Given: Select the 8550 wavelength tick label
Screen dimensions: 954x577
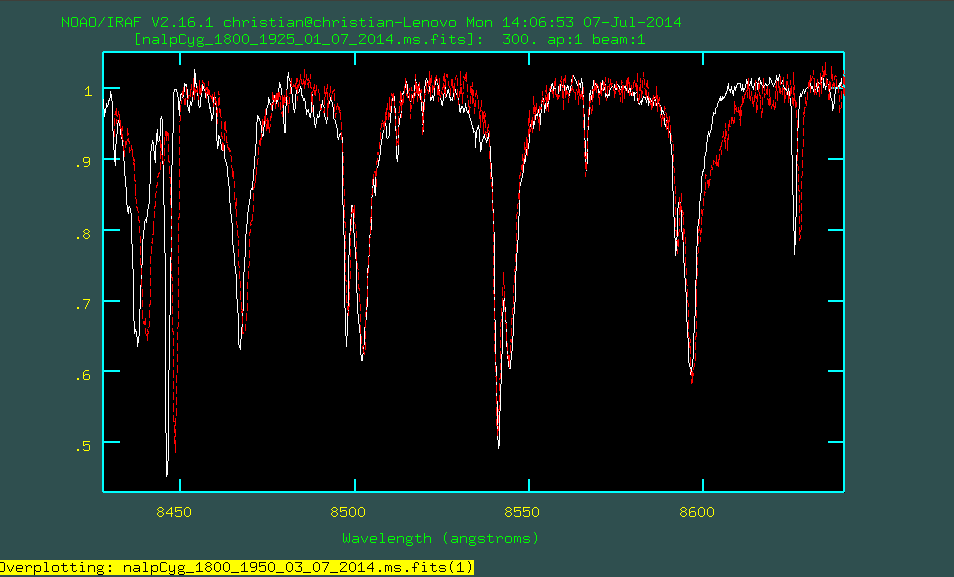Looking at the screenshot, I should (522, 513).
